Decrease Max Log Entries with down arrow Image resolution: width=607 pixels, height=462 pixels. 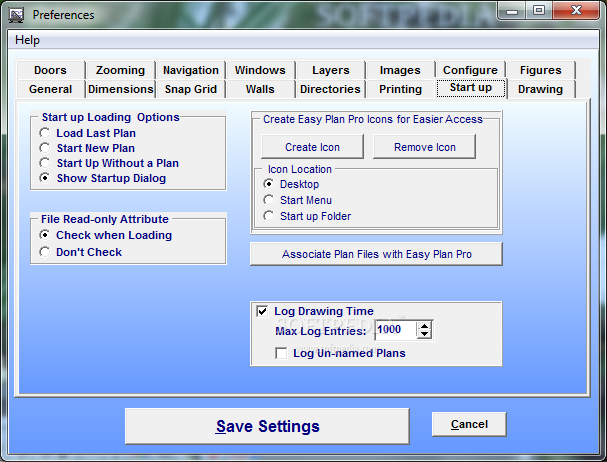click(x=425, y=334)
